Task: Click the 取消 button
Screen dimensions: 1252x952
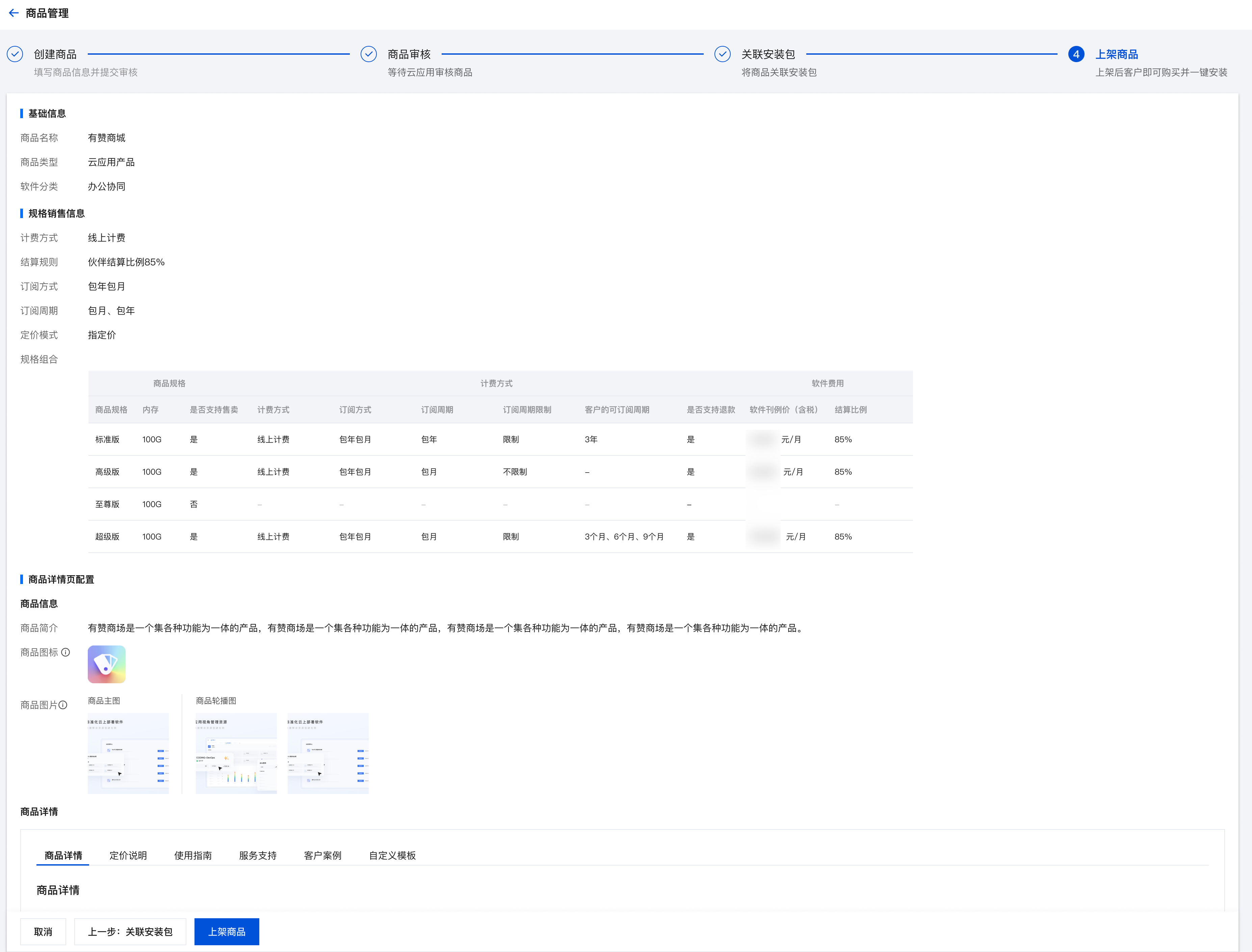Action: coord(43,932)
